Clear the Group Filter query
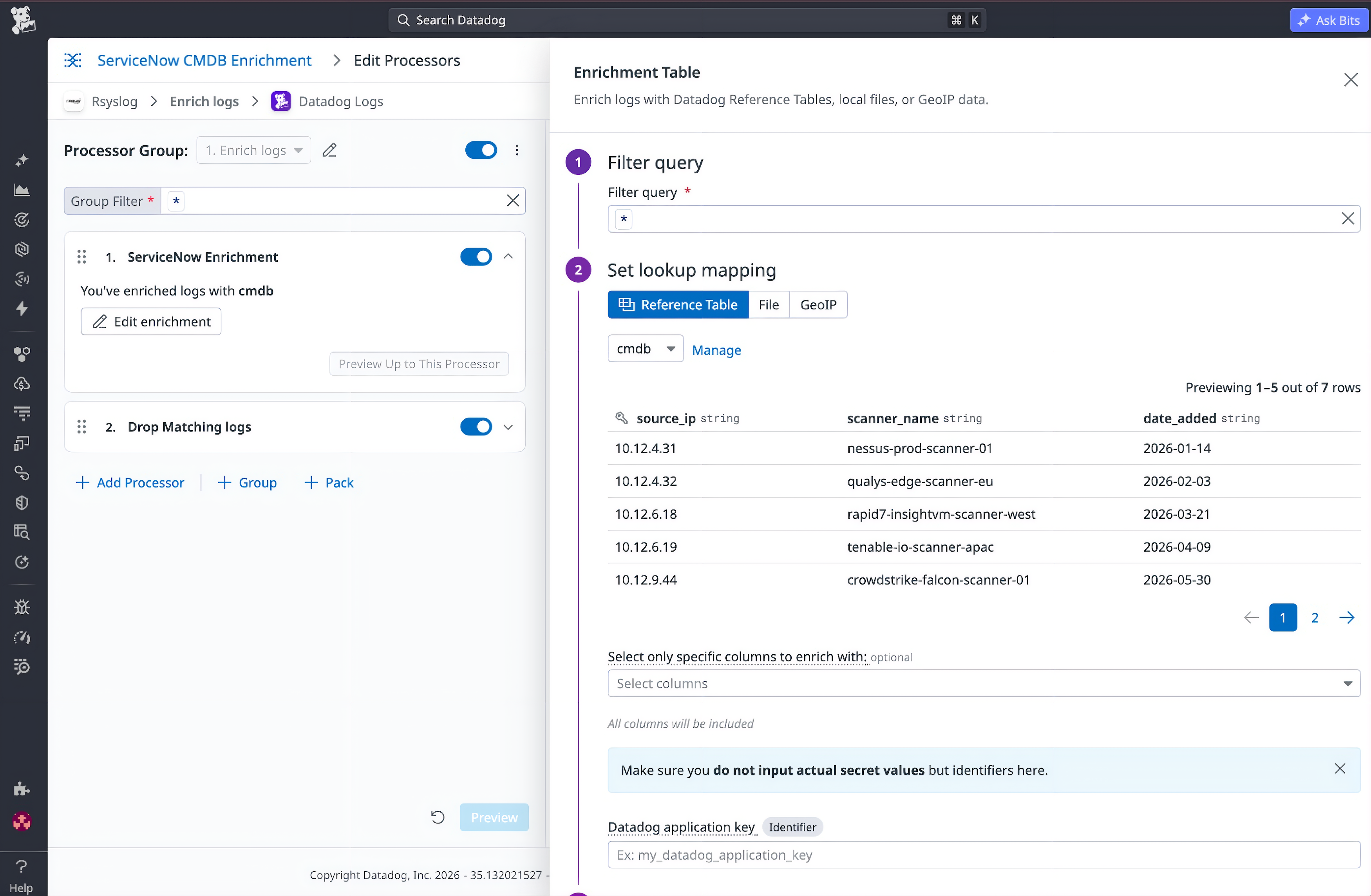The image size is (1371, 896). tap(513, 201)
